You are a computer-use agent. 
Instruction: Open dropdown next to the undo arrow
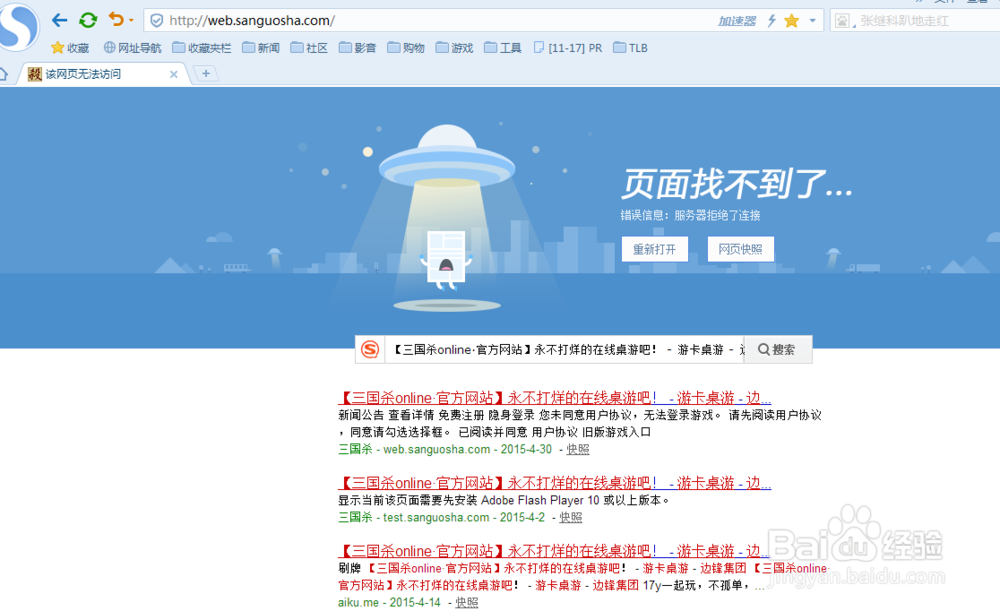131,20
